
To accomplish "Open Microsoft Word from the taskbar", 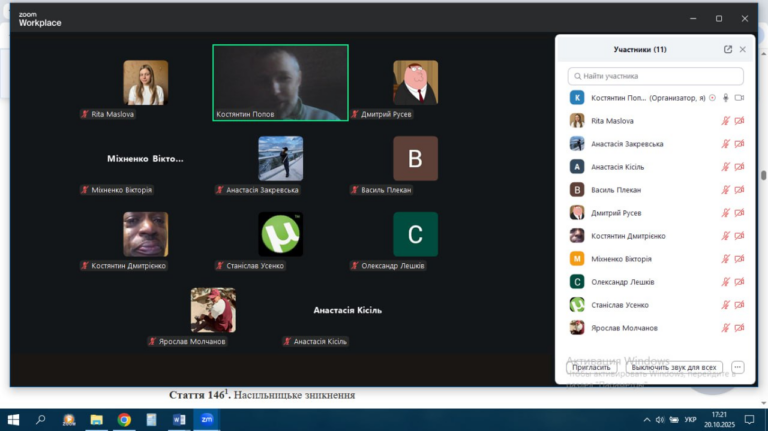I will (179, 420).
